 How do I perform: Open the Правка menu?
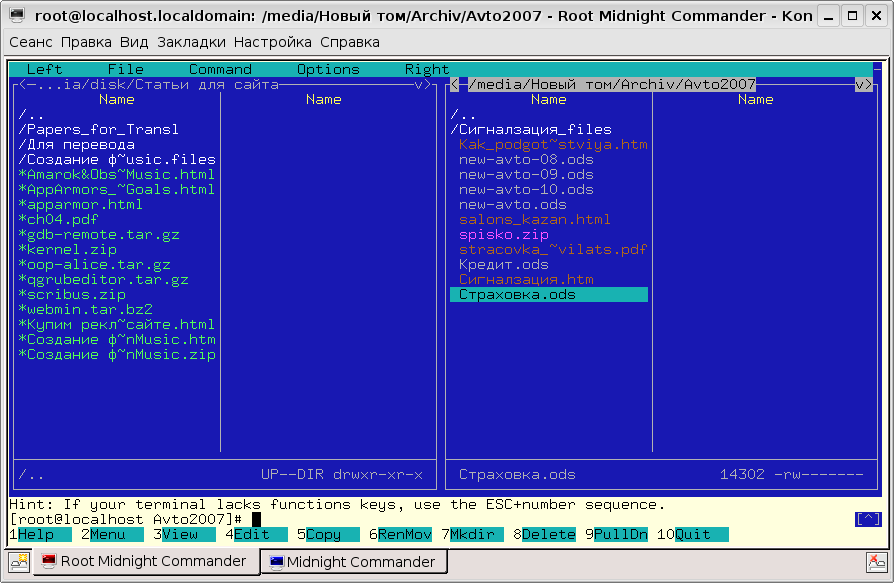click(86, 42)
